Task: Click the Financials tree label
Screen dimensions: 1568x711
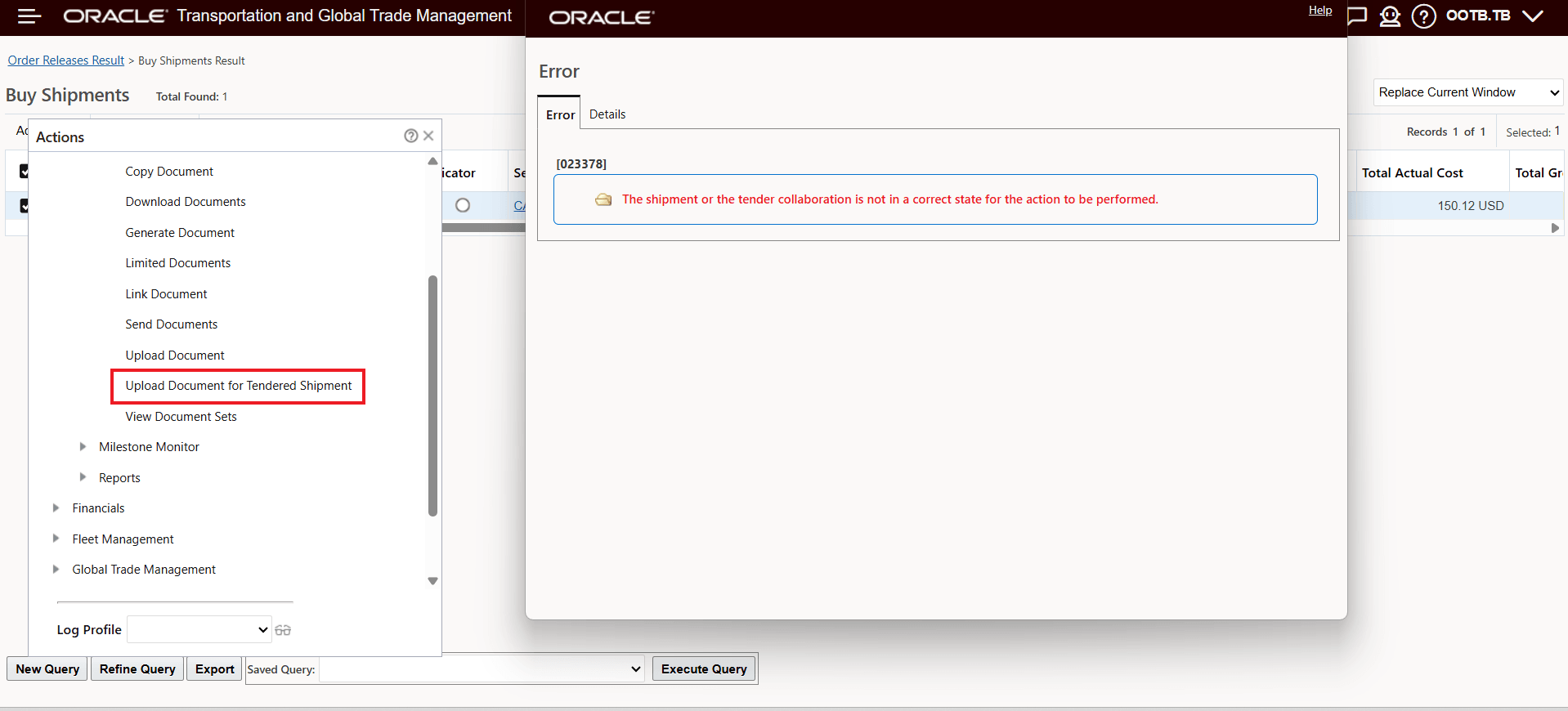Action: [x=99, y=508]
